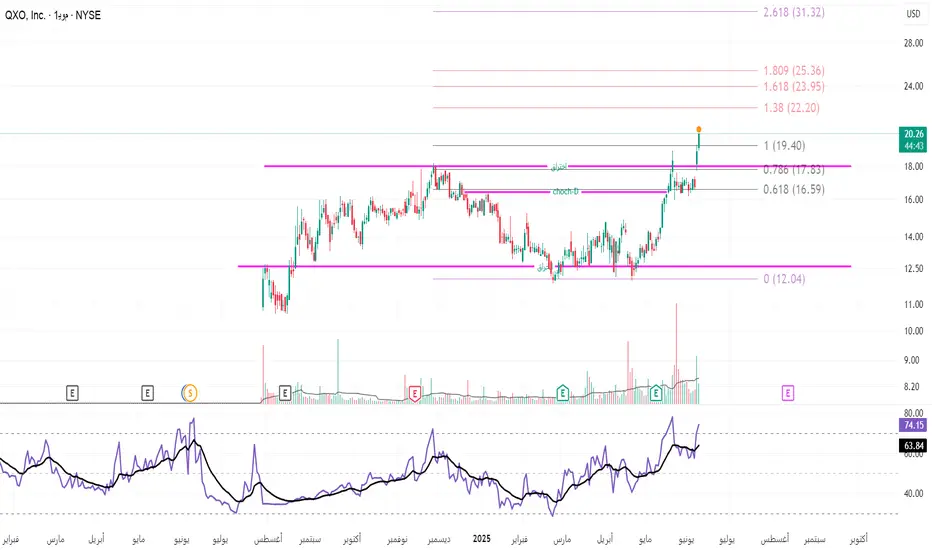The image size is (932, 550).
Task: Click the 11.00 price axis label
Action: pos(913,304)
